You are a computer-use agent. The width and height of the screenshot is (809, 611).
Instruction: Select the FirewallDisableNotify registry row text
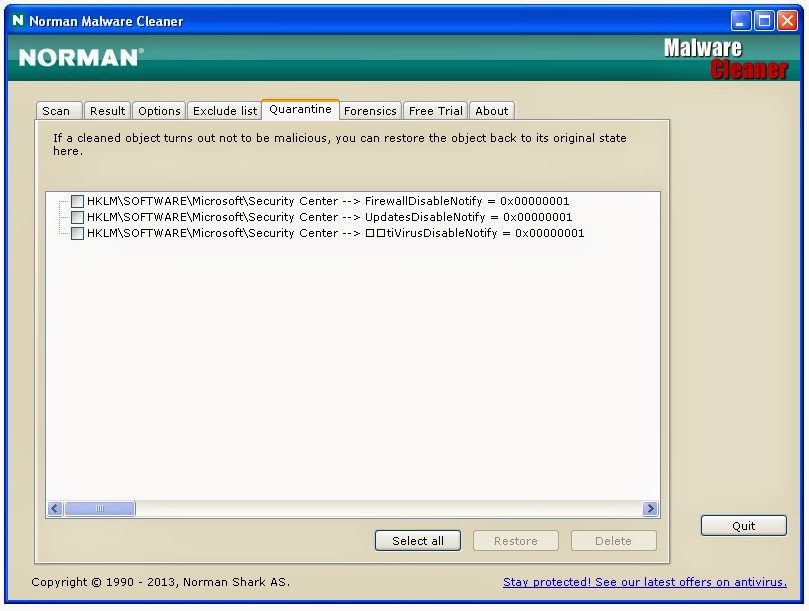(x=328, y=201)
